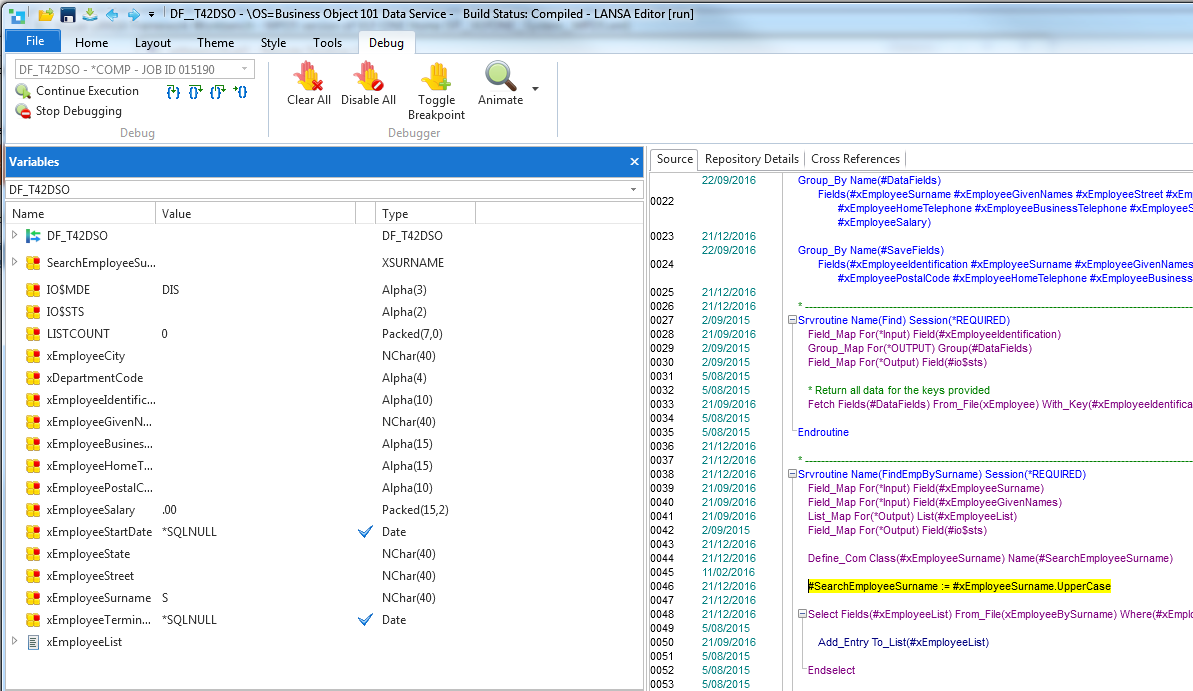This screenshot has height=691, width=1193.
Task: Collapse the Srvroutine Name(Find) code block
Action: (791, 320)
